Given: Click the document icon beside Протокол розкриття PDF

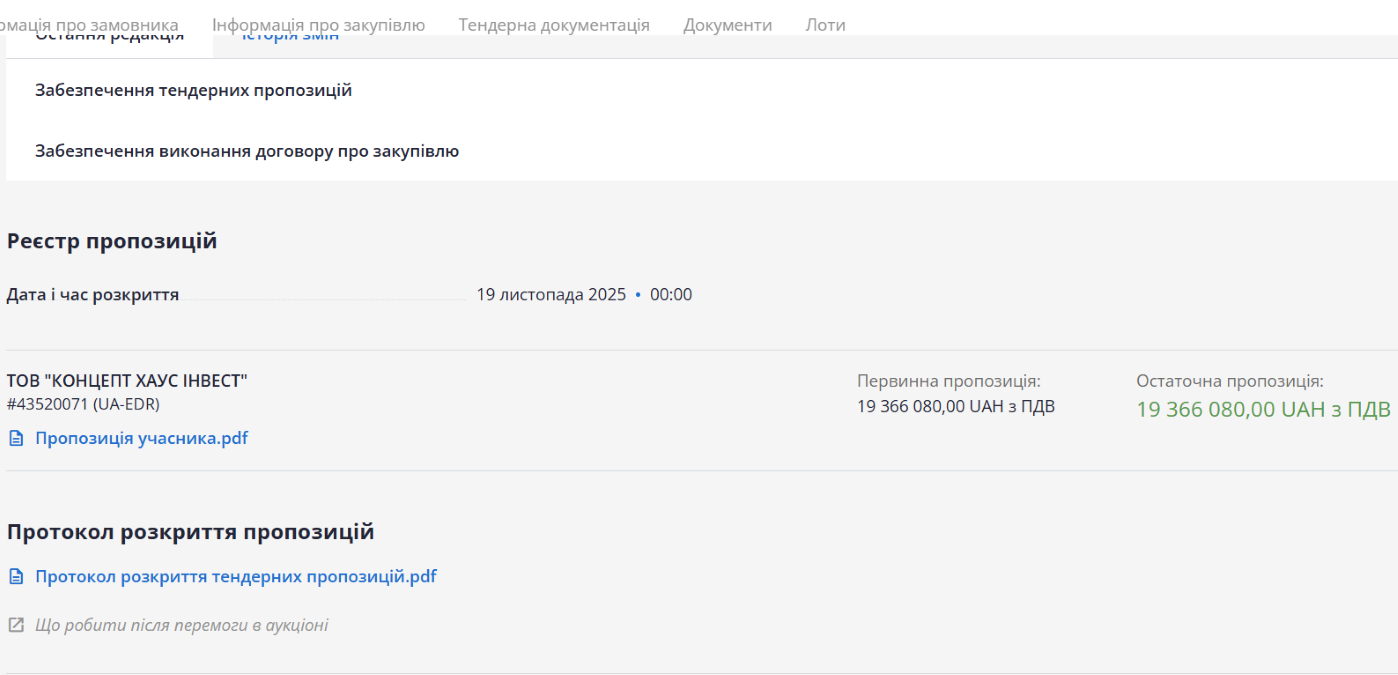Looking at the screenshot, I should (x=15, y=577).
